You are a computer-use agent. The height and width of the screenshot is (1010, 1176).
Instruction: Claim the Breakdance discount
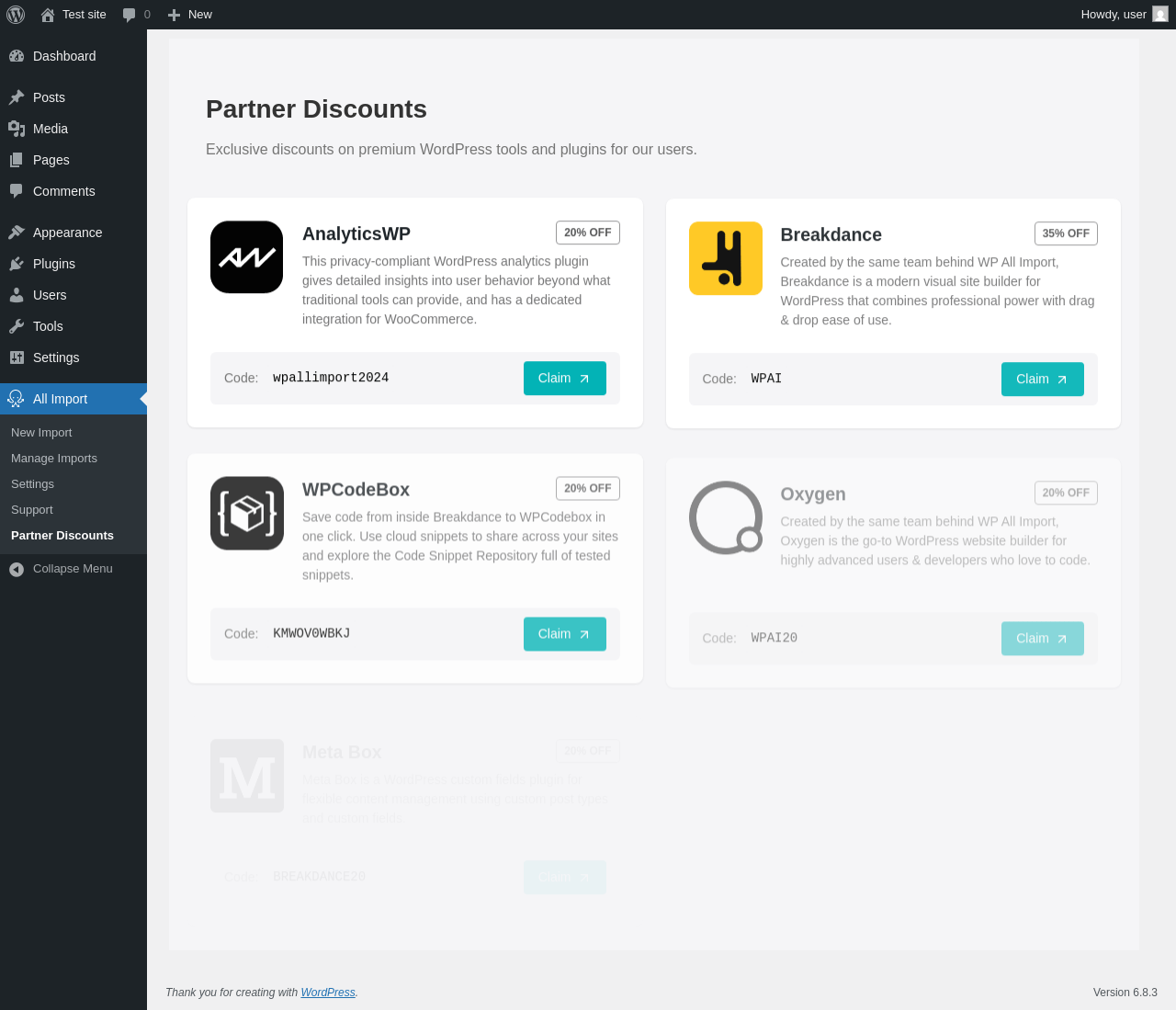coord(1043,380)
